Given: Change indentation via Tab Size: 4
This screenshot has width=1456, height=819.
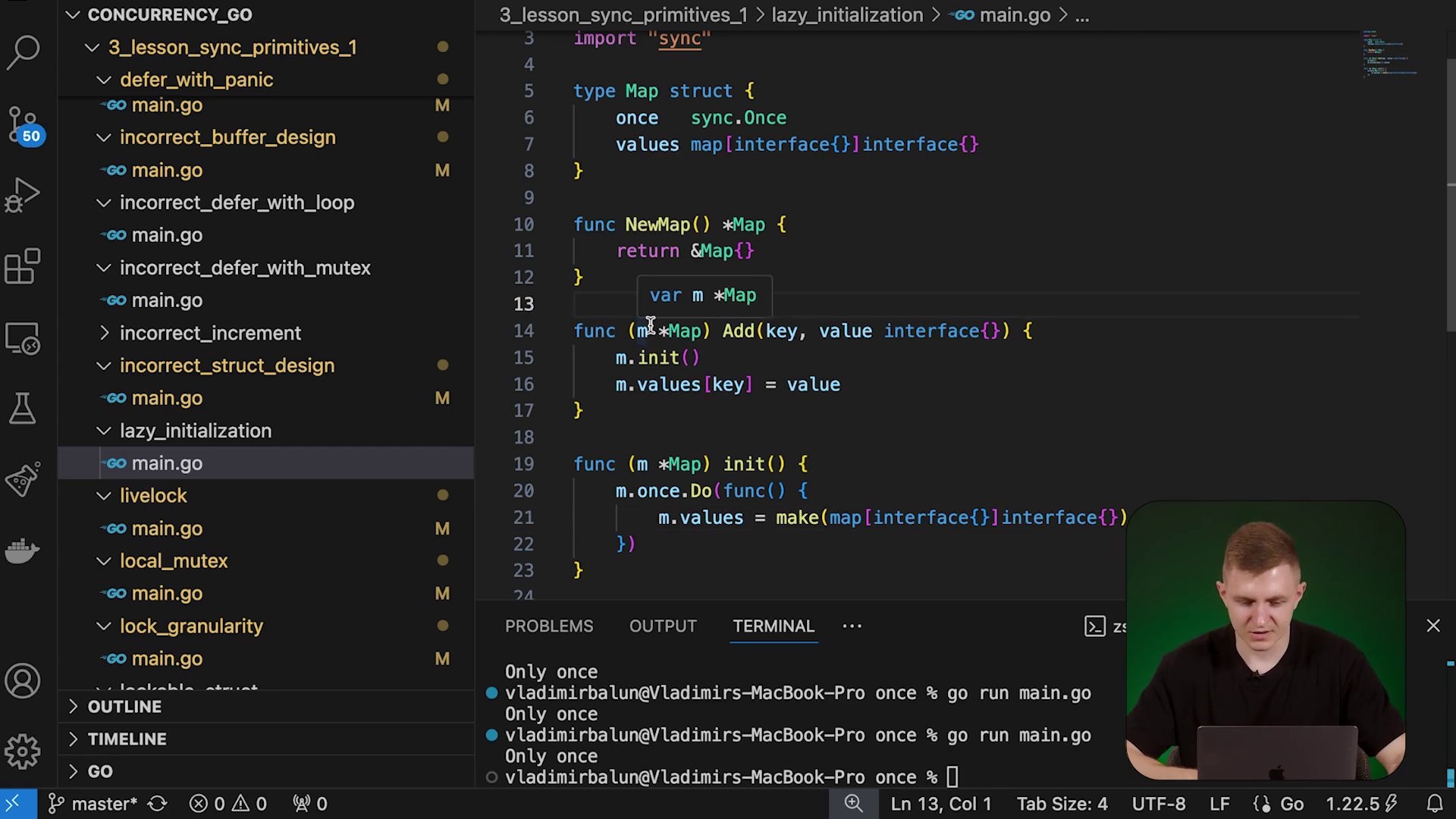Looking at the screenshot, I should click(x=1062, y=804).
